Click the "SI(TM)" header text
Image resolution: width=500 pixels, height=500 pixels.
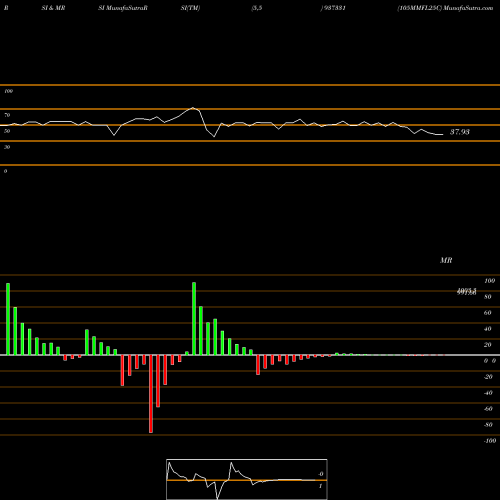[190, 8]
